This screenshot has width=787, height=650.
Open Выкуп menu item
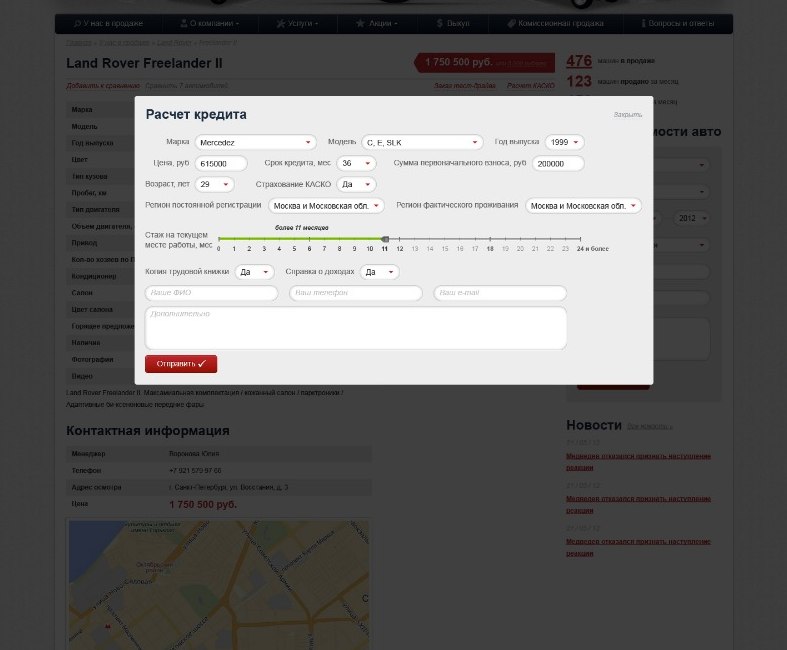[452, 24]
